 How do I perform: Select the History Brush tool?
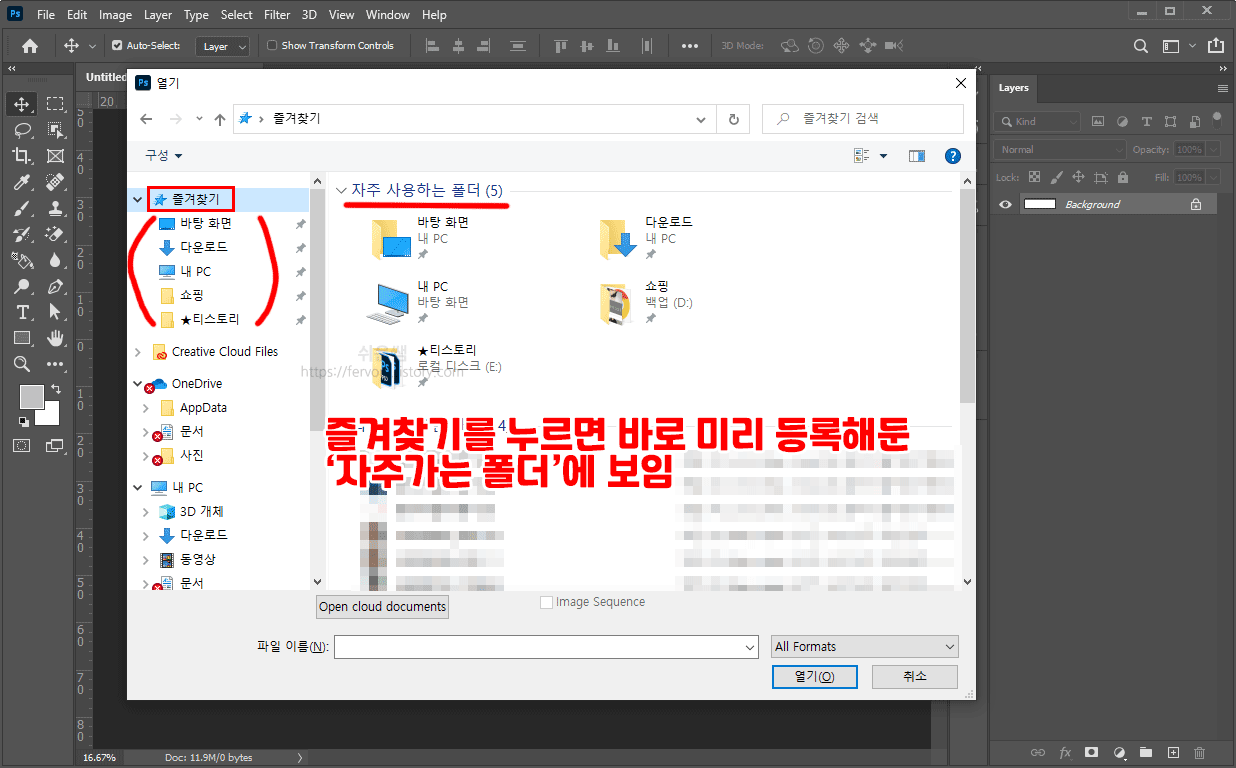22,234
